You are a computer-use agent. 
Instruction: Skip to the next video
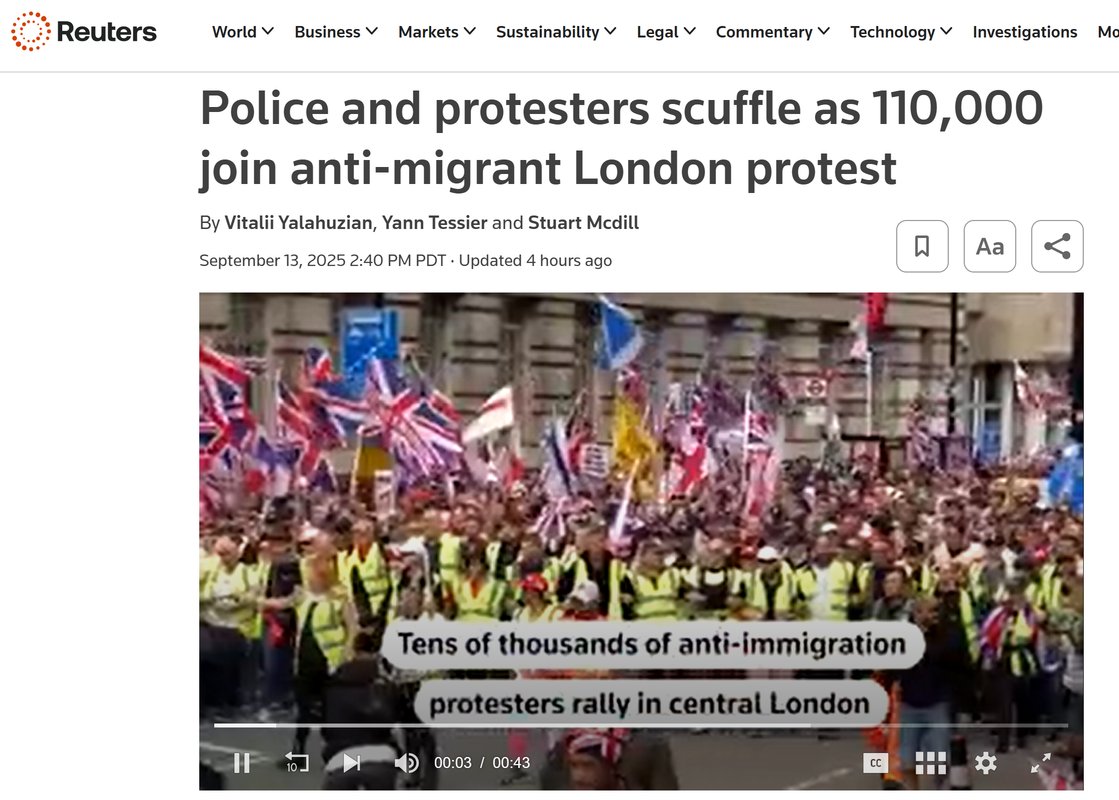click(351, 763)
